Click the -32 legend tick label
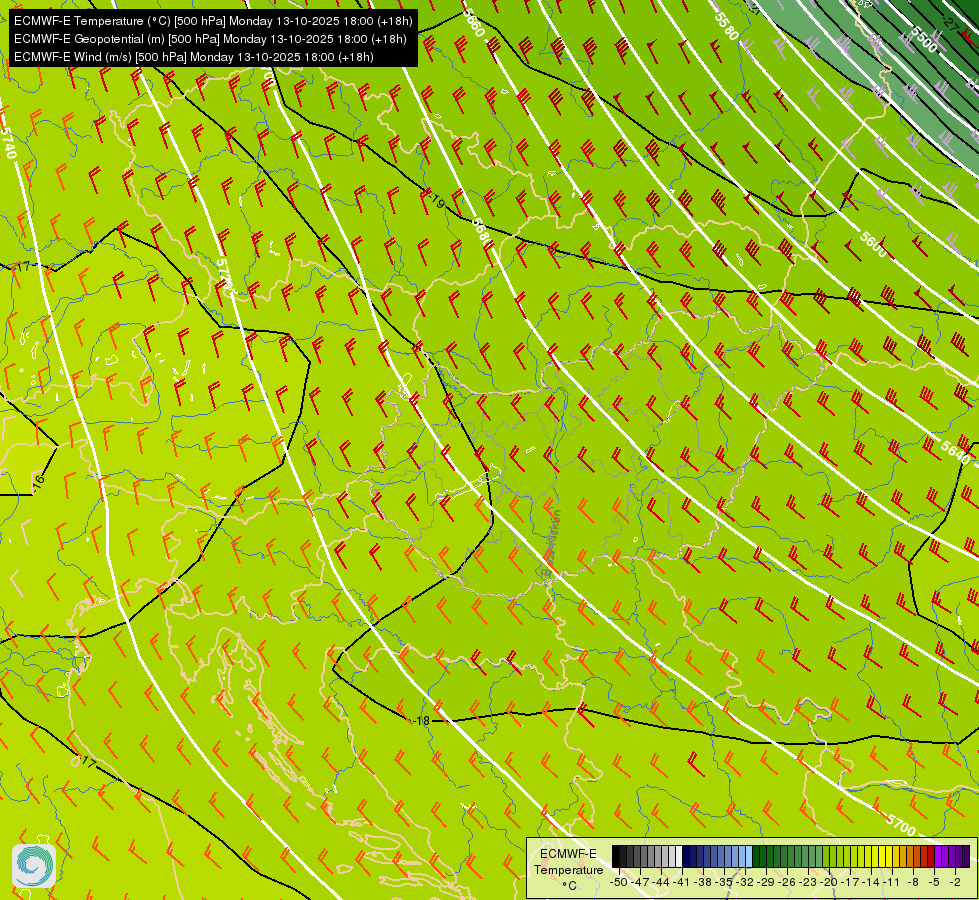The height and width of the screenshot is (900, 979). (745, 882)
